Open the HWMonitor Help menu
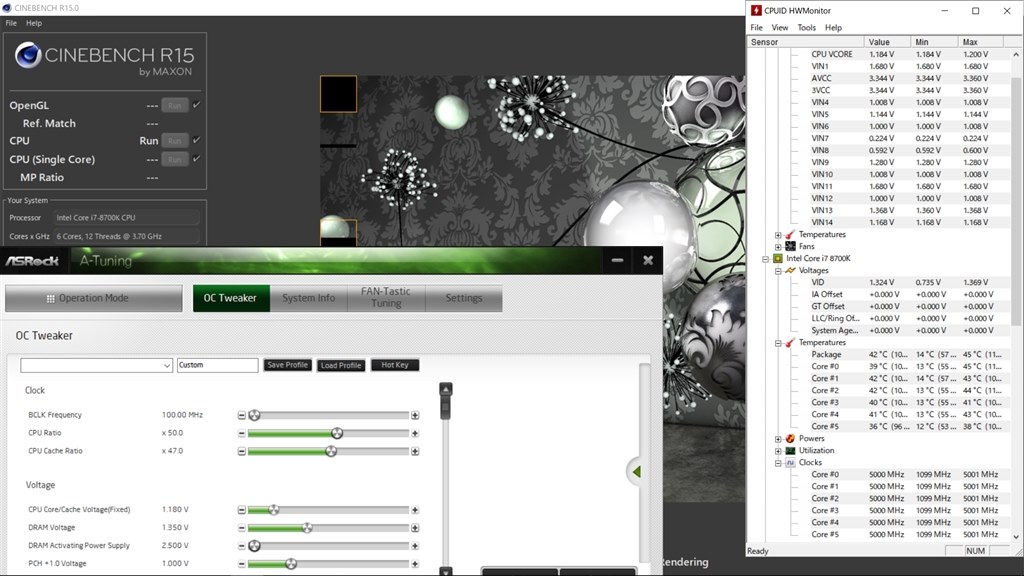 tap(833, 27)
